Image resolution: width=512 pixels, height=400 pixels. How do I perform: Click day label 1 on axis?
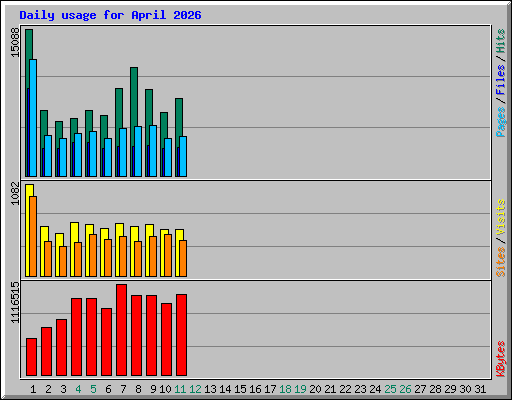point(33,389)
